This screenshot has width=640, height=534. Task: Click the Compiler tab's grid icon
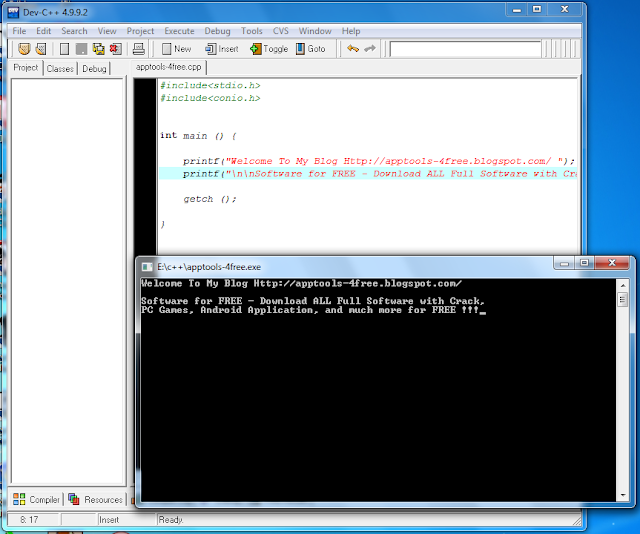(x=19, y=499)
